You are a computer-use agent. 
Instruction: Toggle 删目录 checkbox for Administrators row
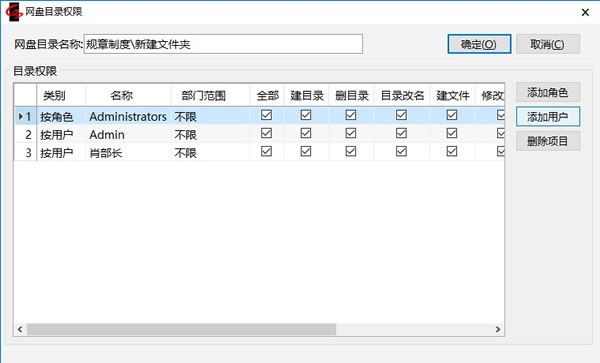point(351,115)
